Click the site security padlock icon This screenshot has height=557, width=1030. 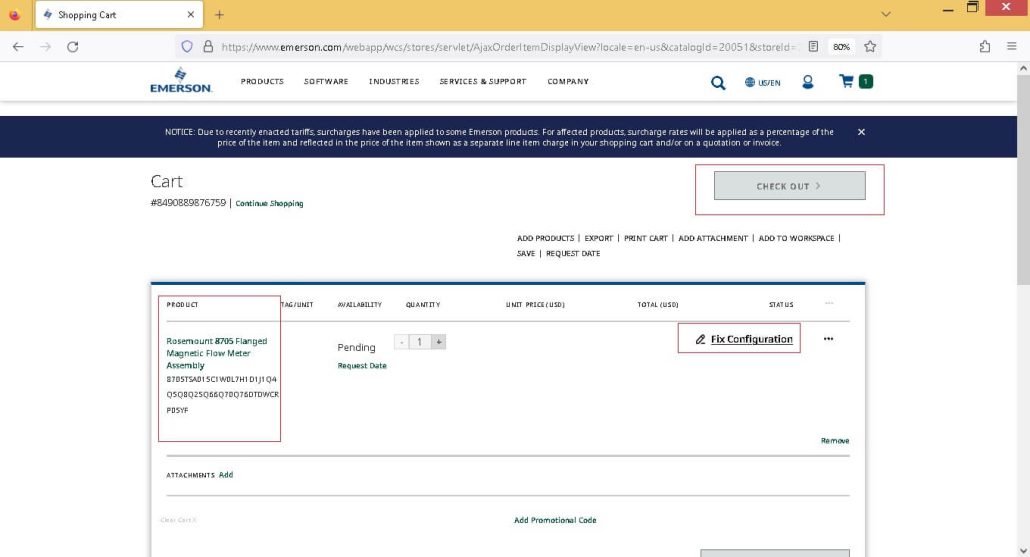(x=208, y=47)
